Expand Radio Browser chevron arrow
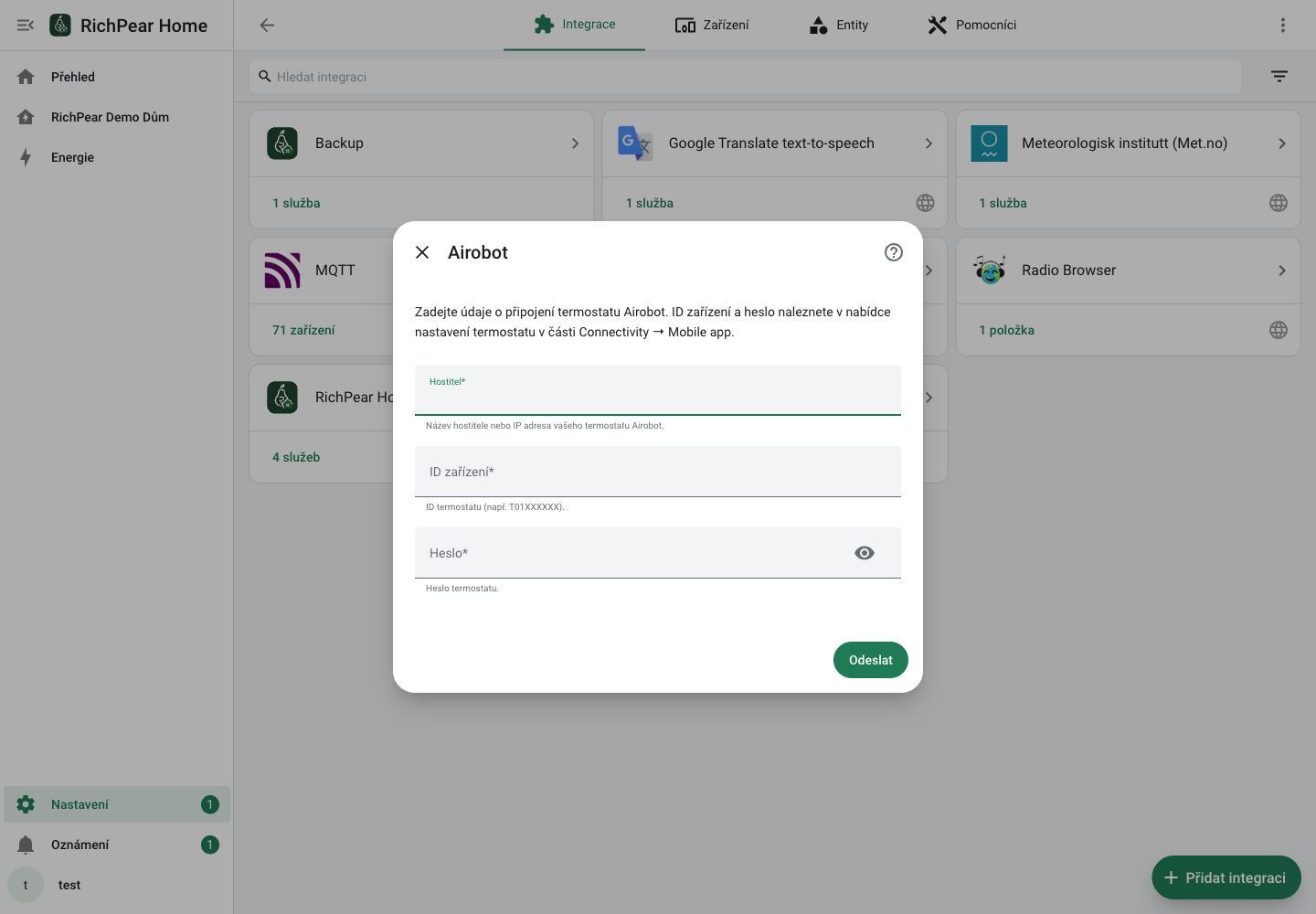Image resolution: width=1316 pixels, height=914 pixels. pyautogui.click(x=1282, y=271)
